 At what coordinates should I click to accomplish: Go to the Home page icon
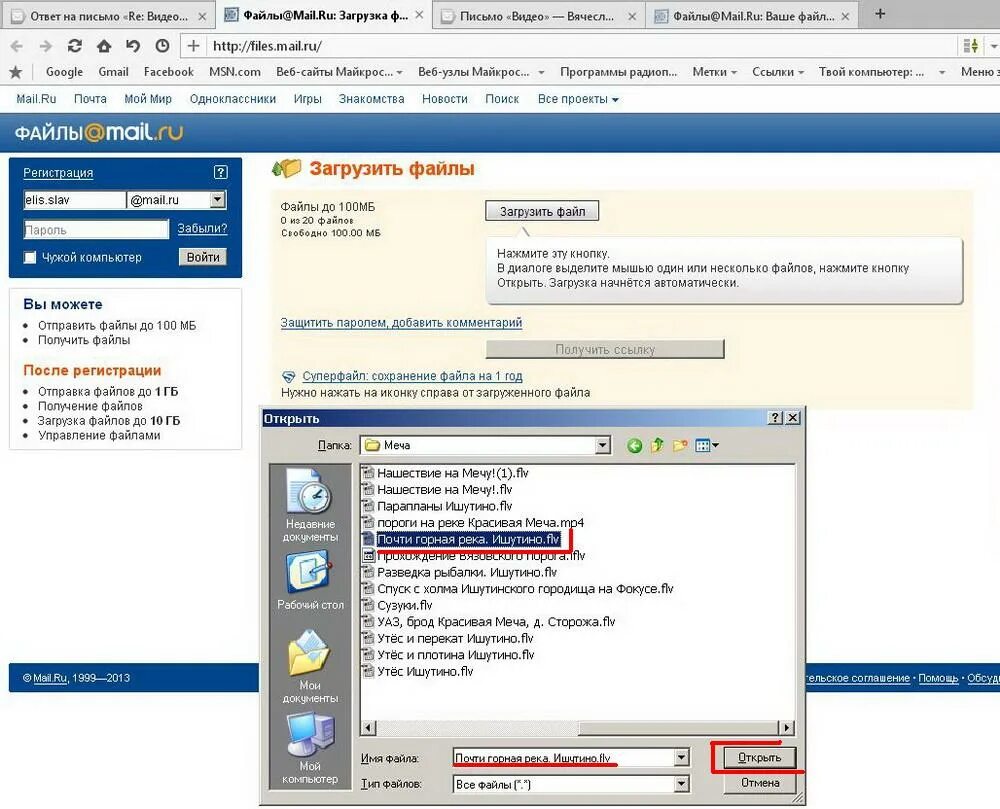(x=104, y=46)
